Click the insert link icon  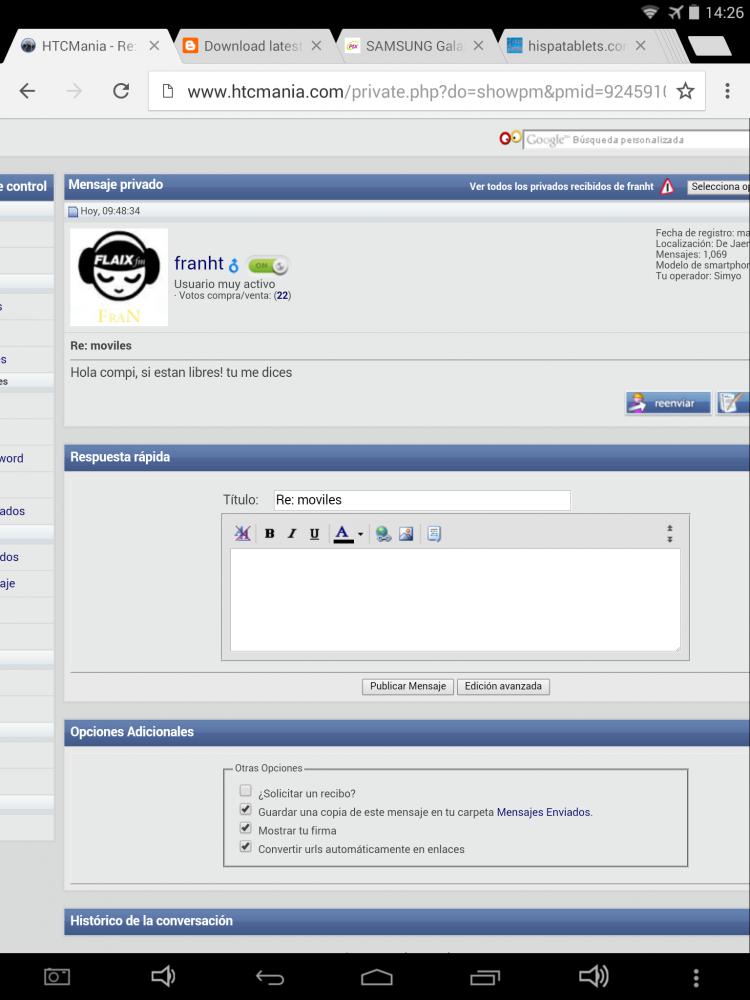tap(384, 534)
